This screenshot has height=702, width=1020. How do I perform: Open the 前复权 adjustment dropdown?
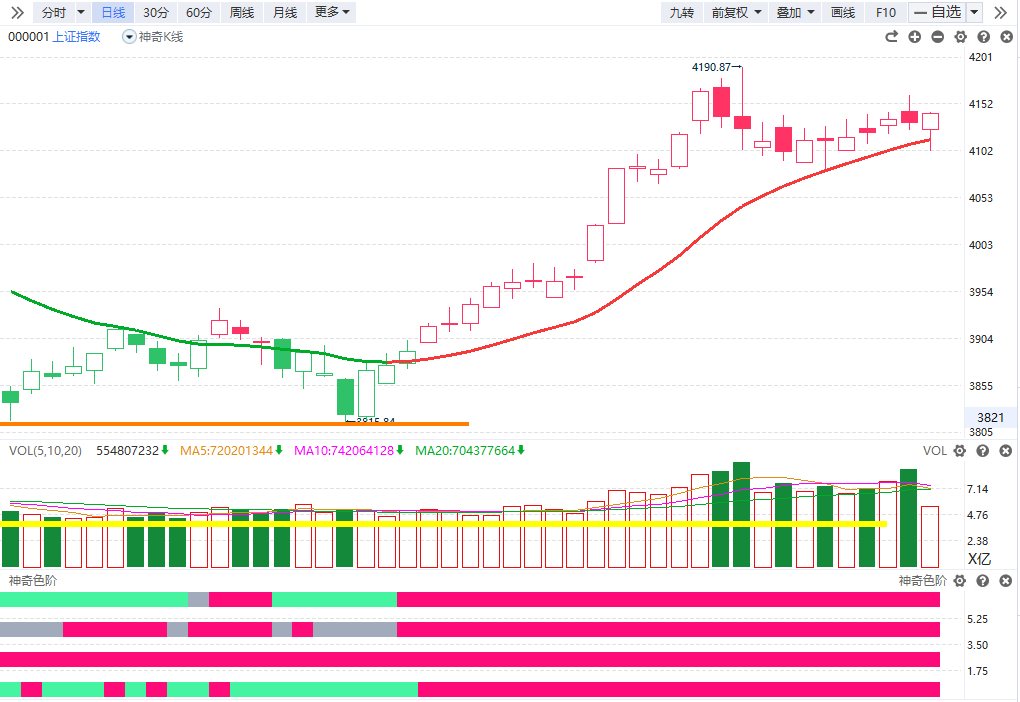(x=737, y=12)
